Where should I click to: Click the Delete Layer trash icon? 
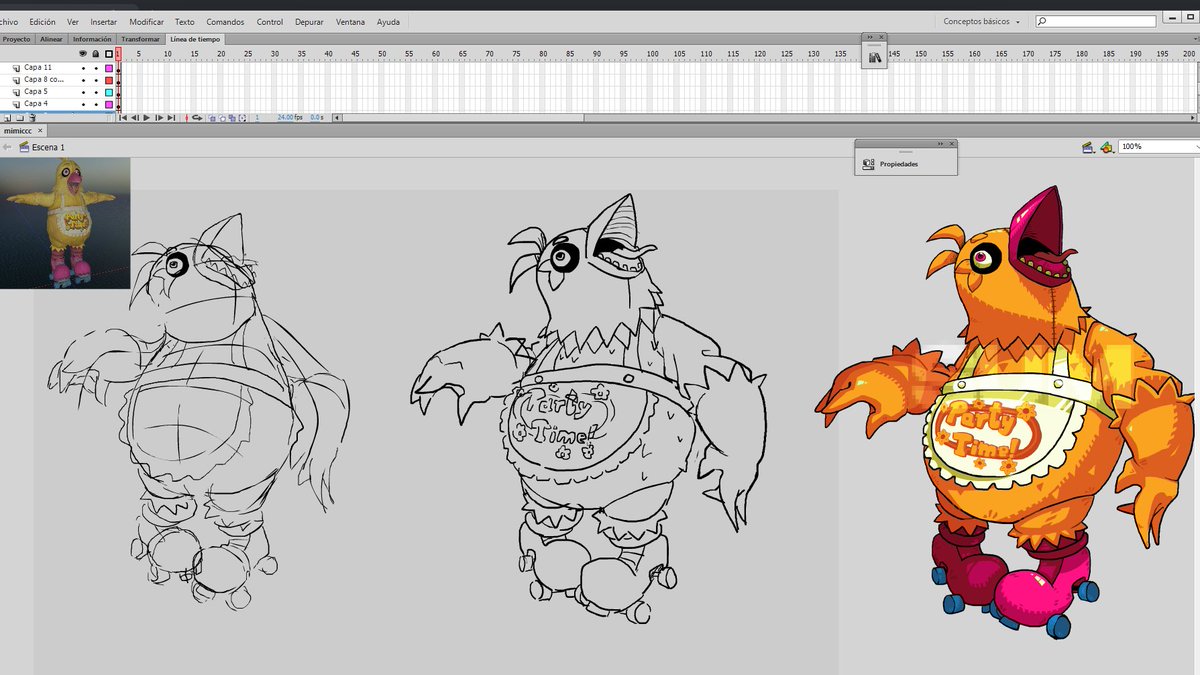point(33,118)
